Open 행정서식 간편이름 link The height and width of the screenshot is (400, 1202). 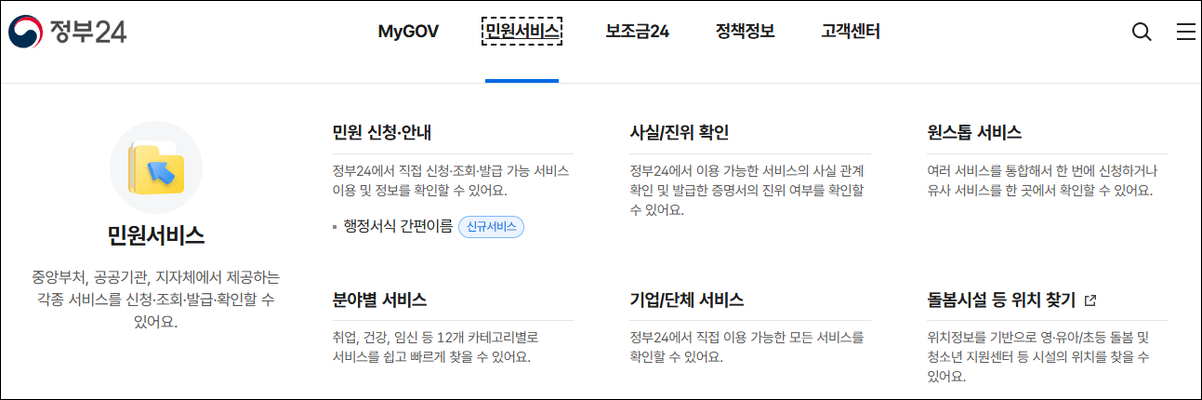tap(398, 226)
